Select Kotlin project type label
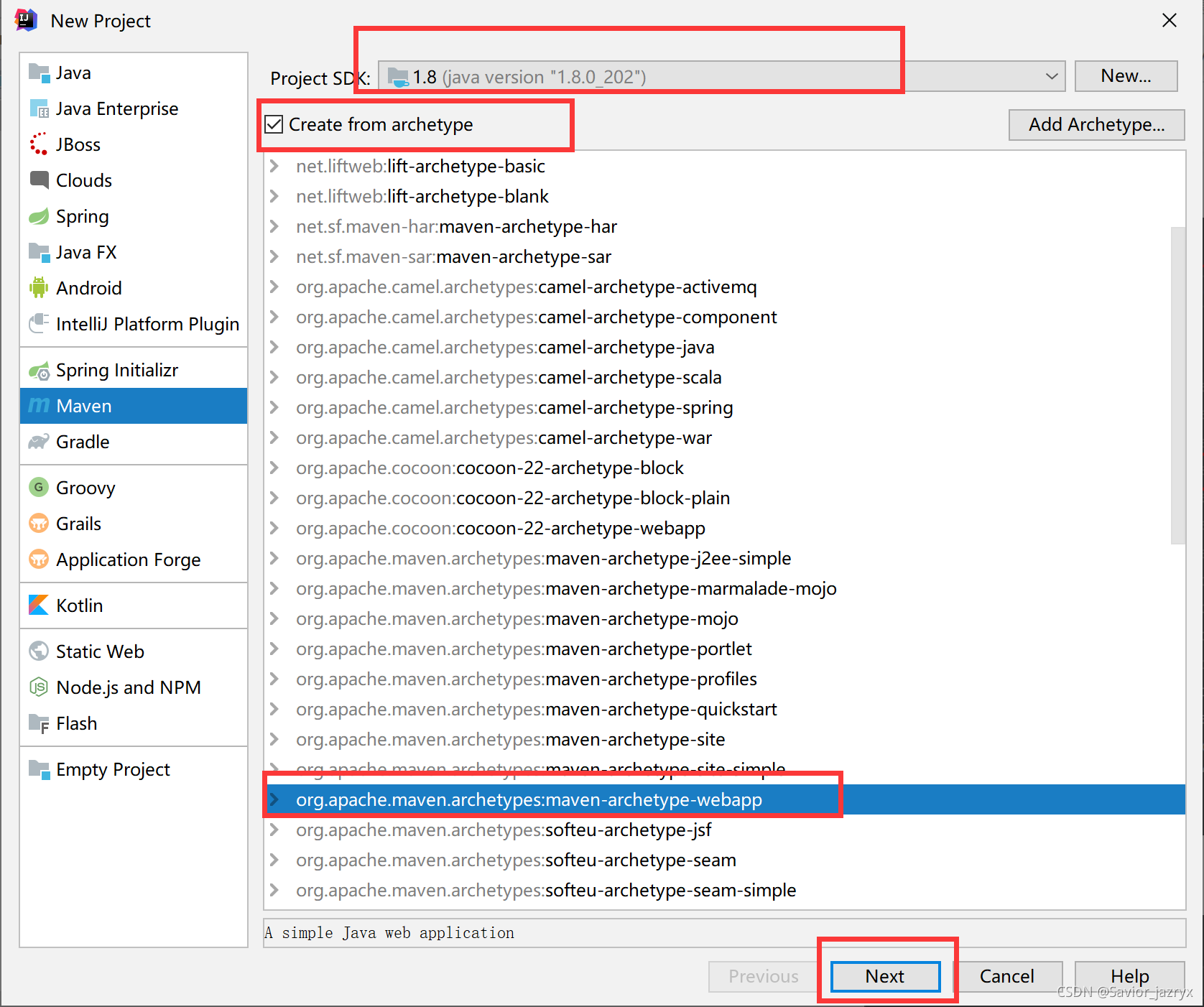1204x1007 pixels. click(80, 605)
